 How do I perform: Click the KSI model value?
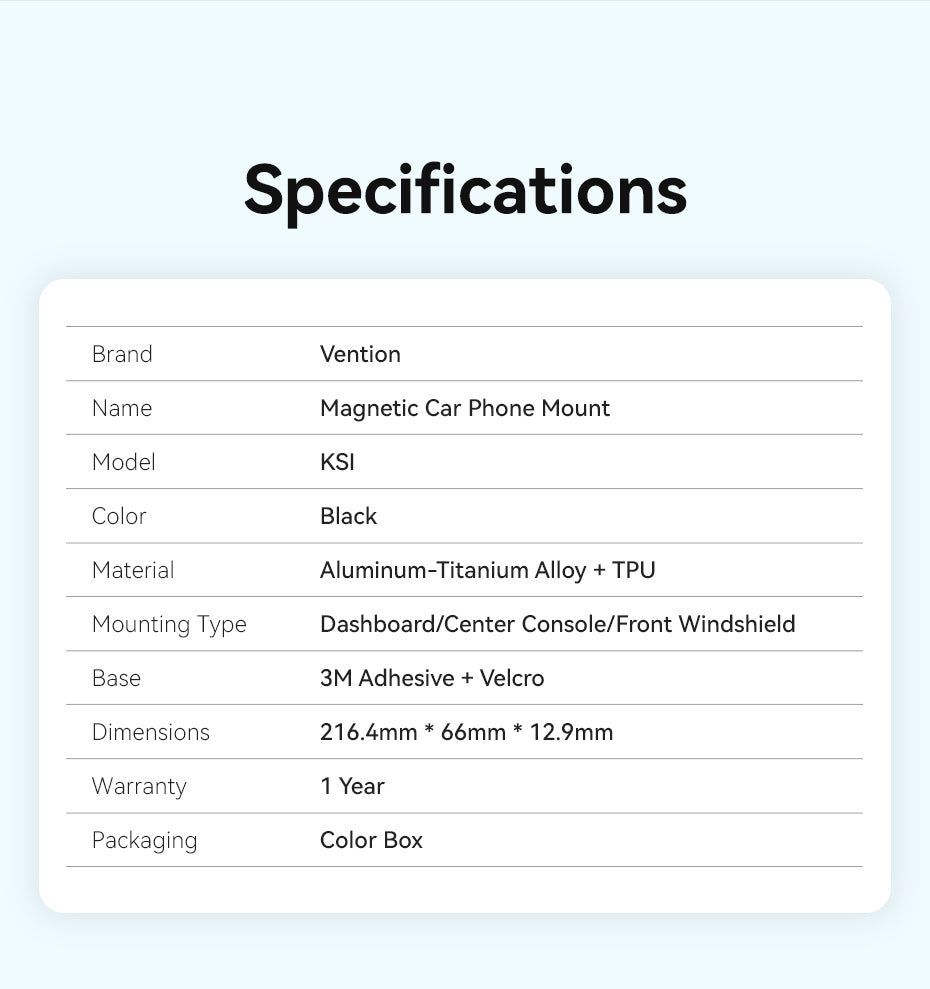tap(337, 462)
